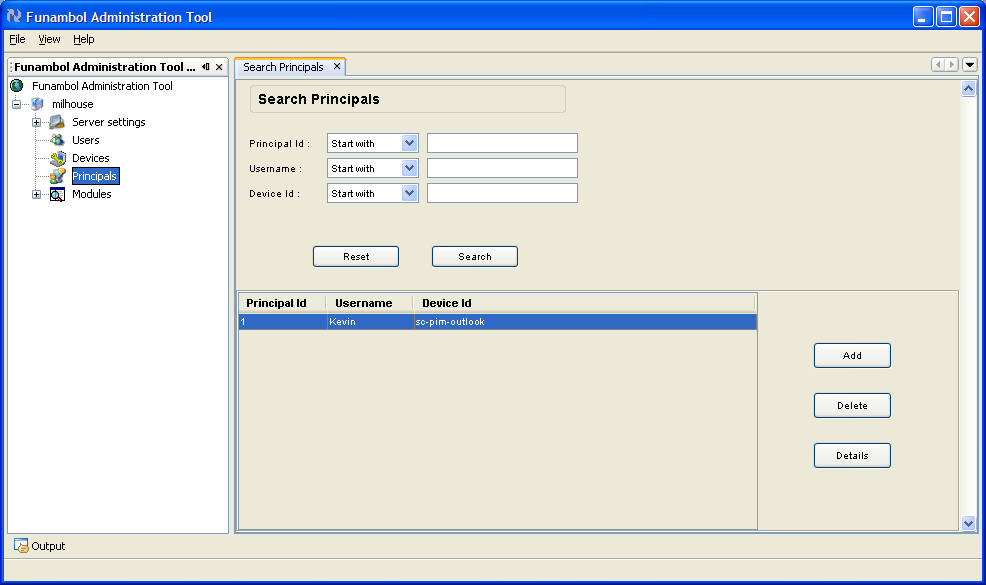Expand the Server settings node
The height and width of the screenshot is (585, 986).
point(36,122)
